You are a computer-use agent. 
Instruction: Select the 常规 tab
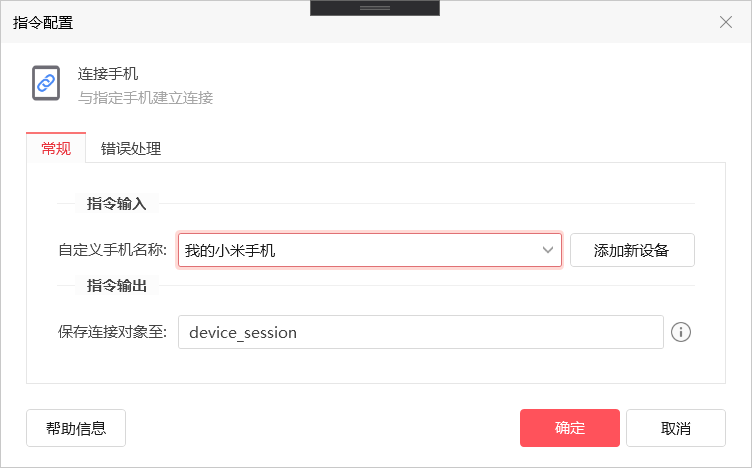56,149
